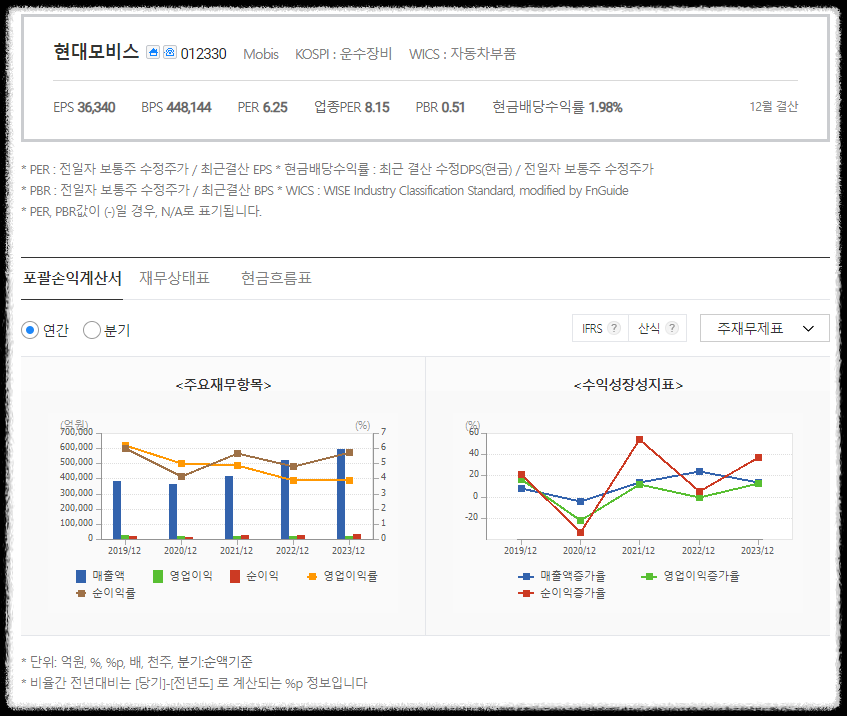Open the IFRS help question mark
The height and width of the screenshot is (716, 847).
[x=614, y=328]
